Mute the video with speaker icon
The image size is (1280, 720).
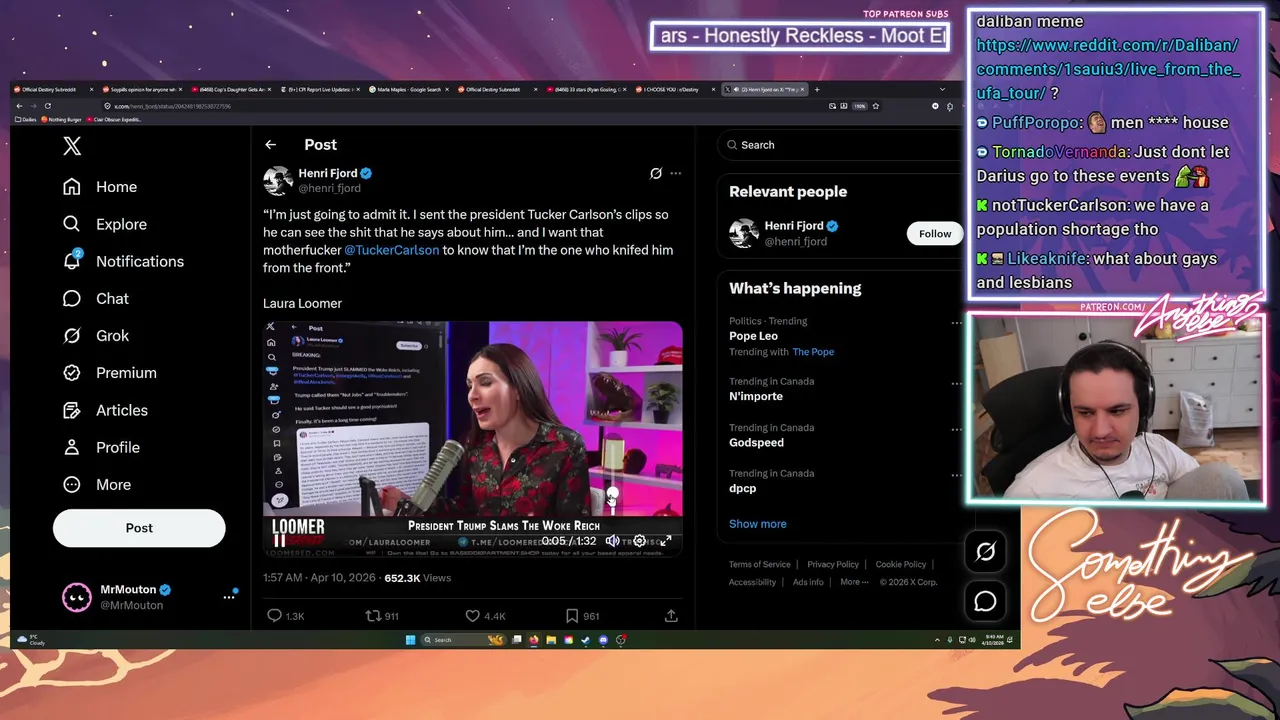point(612,541)
